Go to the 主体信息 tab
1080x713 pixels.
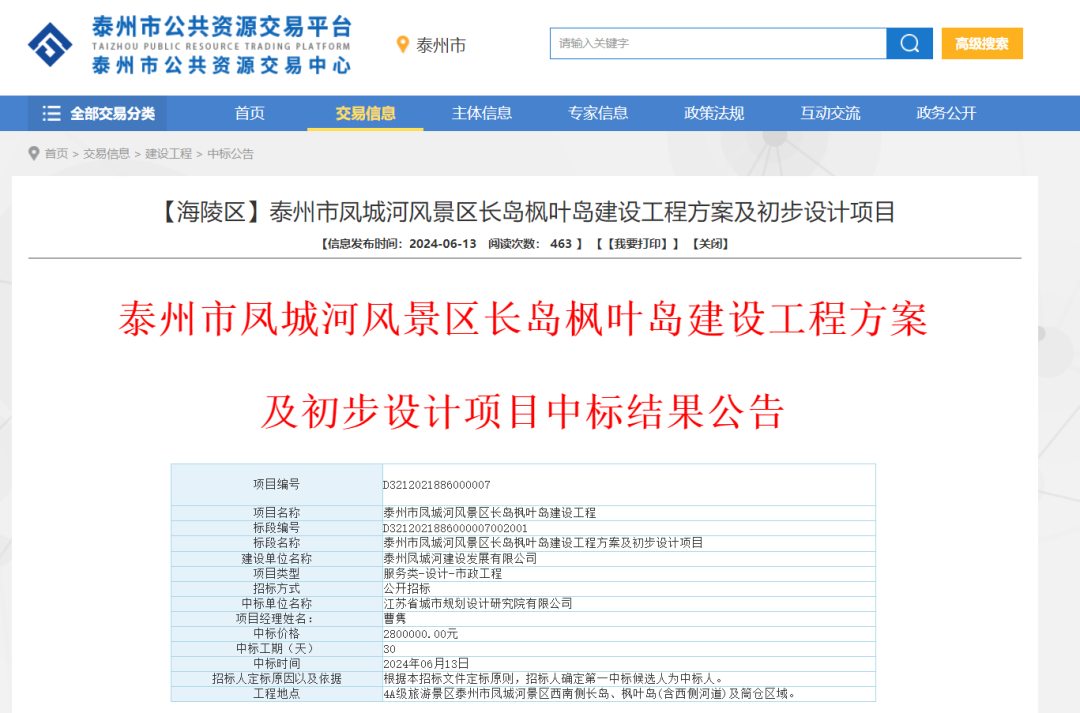[482, 114]
